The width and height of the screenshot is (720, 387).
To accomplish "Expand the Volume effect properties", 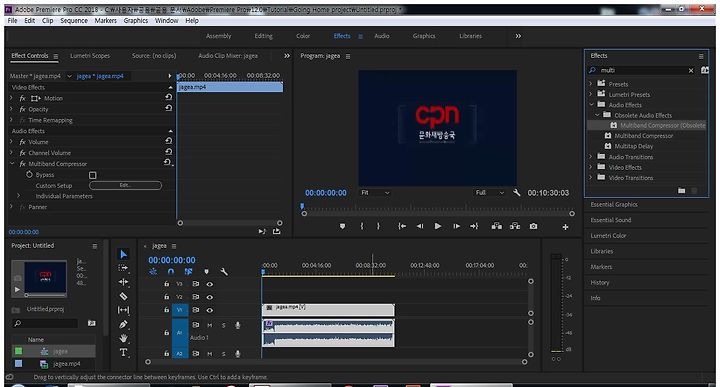I will (x=11, y=141).
